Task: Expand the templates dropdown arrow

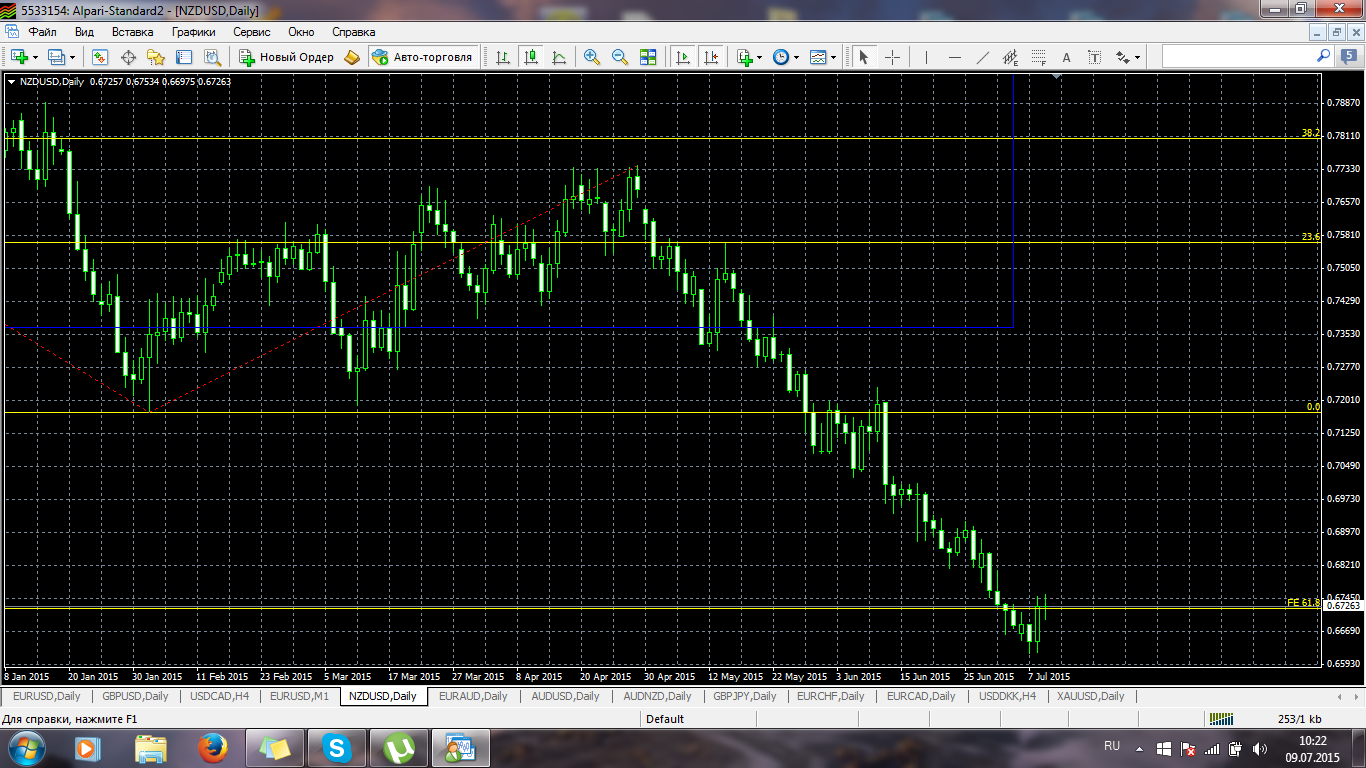Action: coord(833,57)
